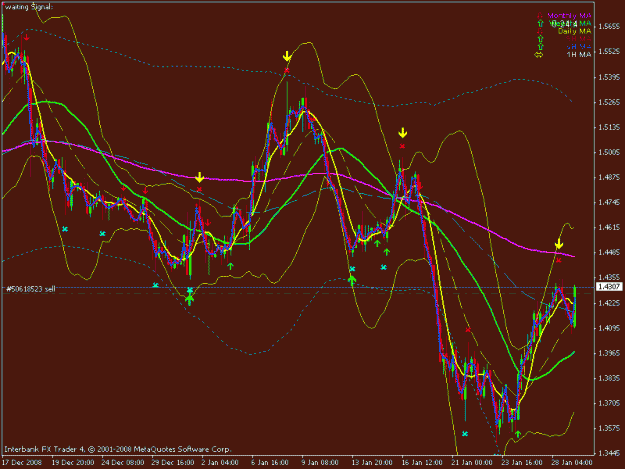625x469 pixels.
Task: Select the yellow sell arrow near the 1.5525 level
Action: [287, 56]
